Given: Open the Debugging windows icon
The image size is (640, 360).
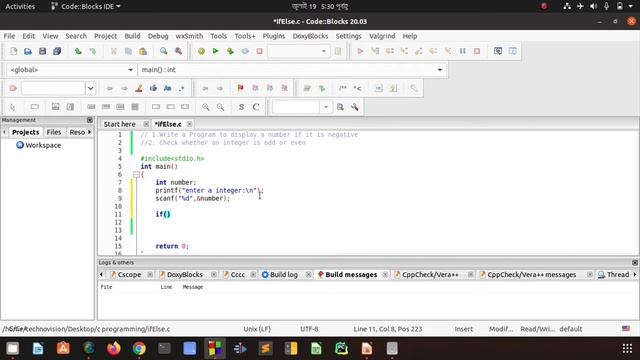Looking at the screenshot, I should [x=498, y=51].
